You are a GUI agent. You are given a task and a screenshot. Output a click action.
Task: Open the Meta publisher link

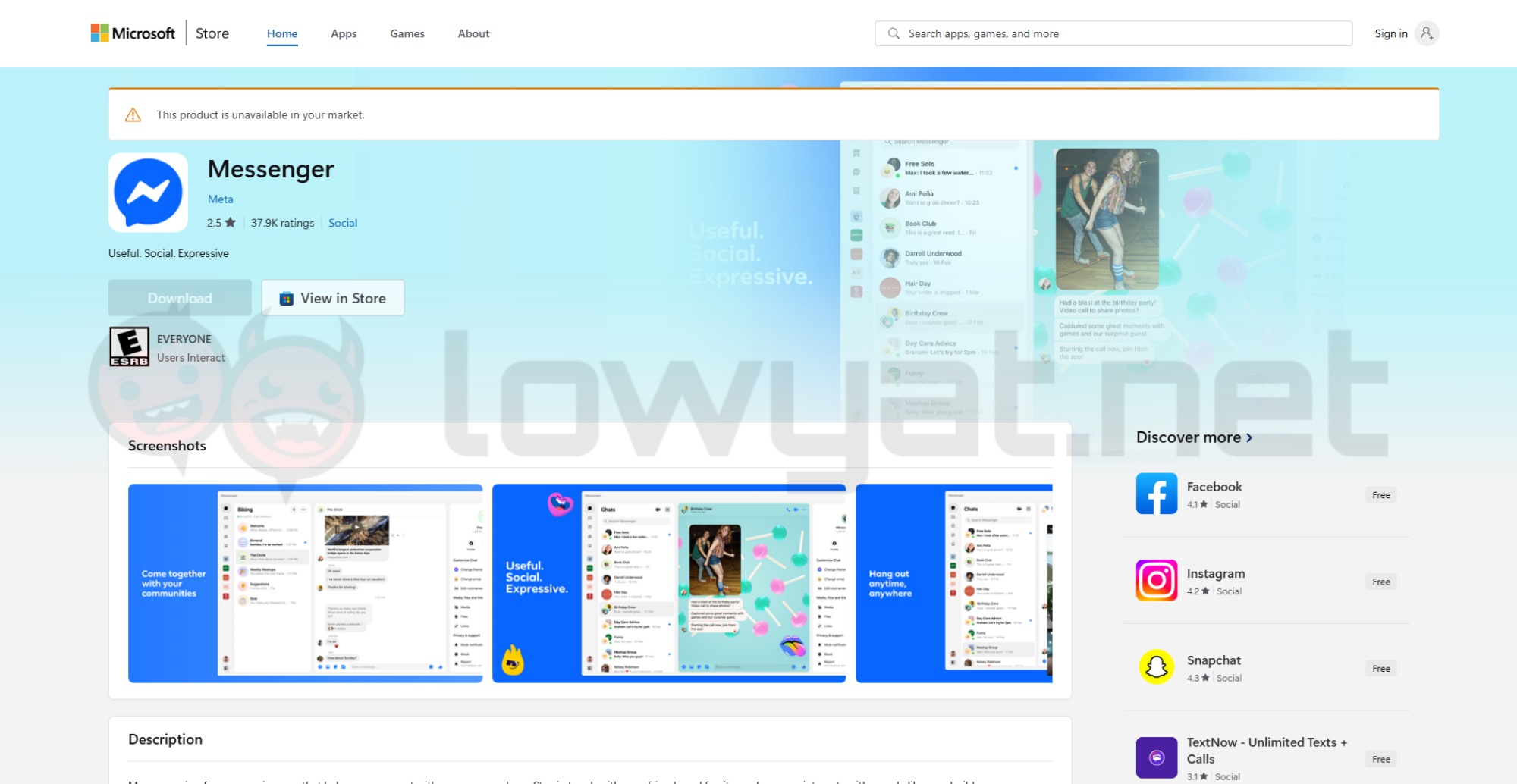(221, 199)
